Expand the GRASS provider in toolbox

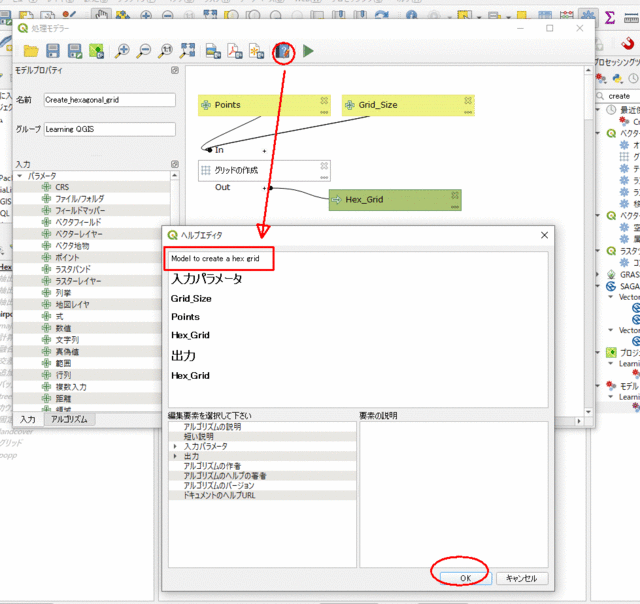point(598,274)
